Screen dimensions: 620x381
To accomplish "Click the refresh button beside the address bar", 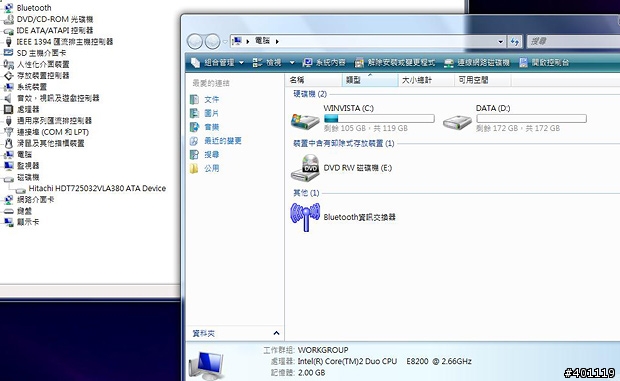I will tap(515, 41).
